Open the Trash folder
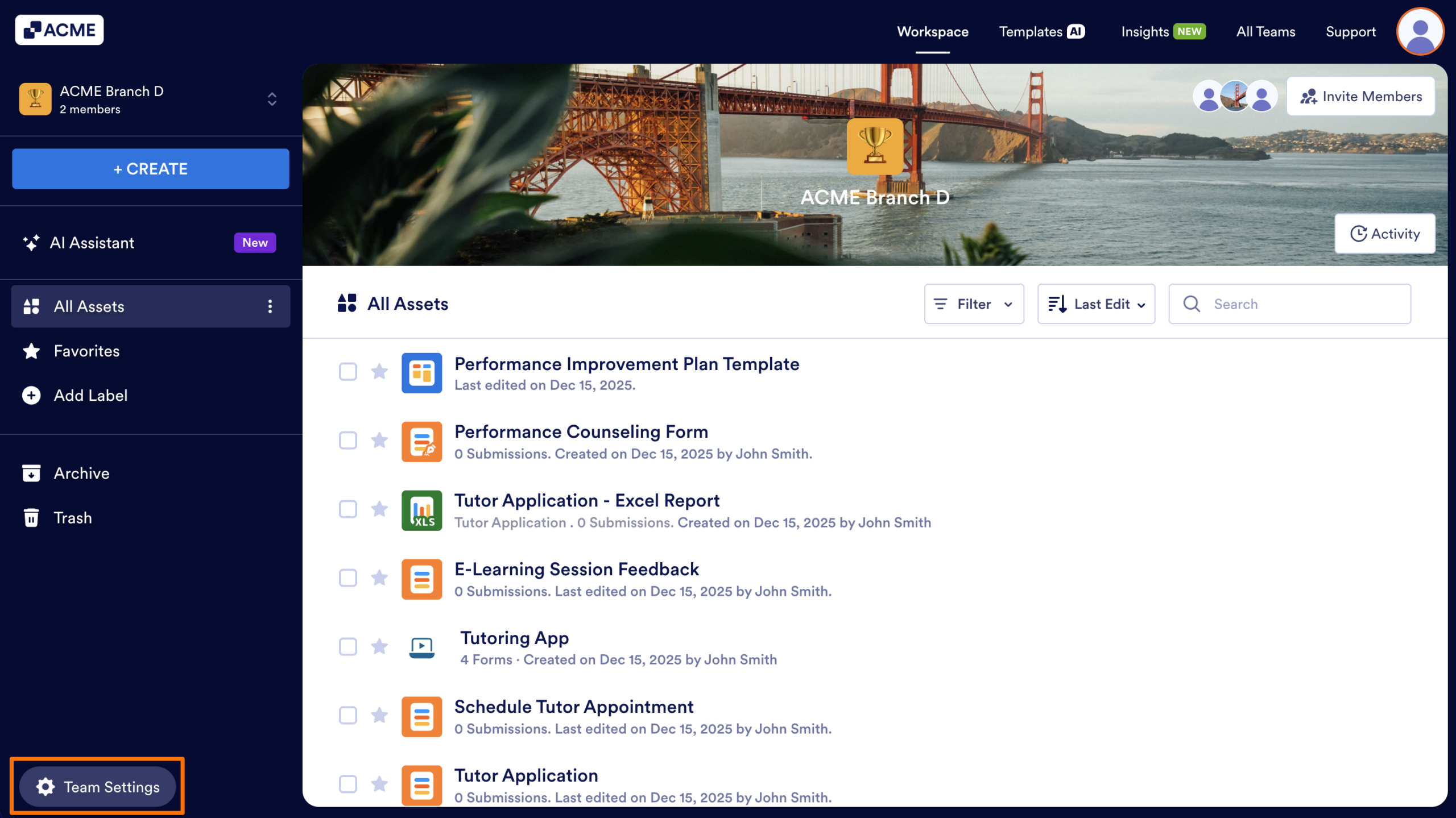Image resolution: width=1456 pixels, height=818 pixels. (72, 518)
